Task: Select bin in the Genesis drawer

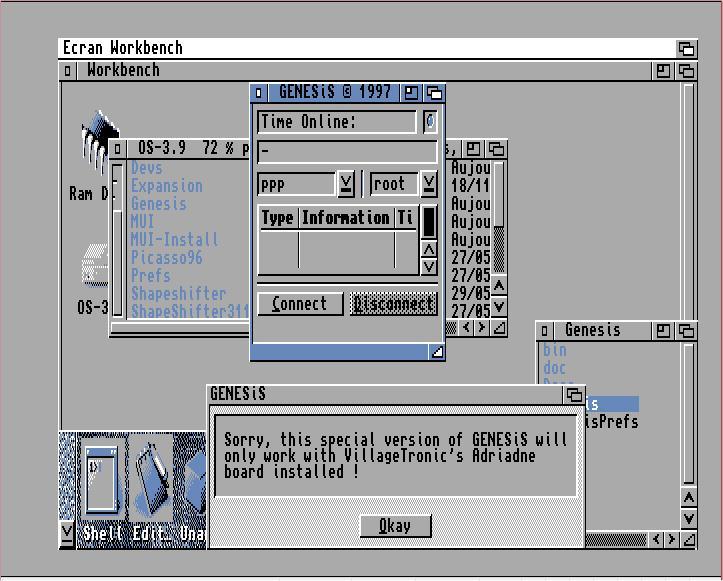Action: pyautogui.click(x=555, y=350)
